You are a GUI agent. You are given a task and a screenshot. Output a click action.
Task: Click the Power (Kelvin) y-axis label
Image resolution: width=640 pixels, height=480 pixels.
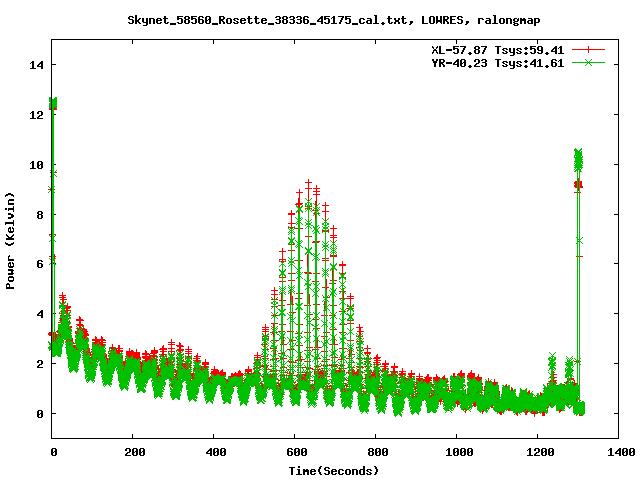click(10, 241)
